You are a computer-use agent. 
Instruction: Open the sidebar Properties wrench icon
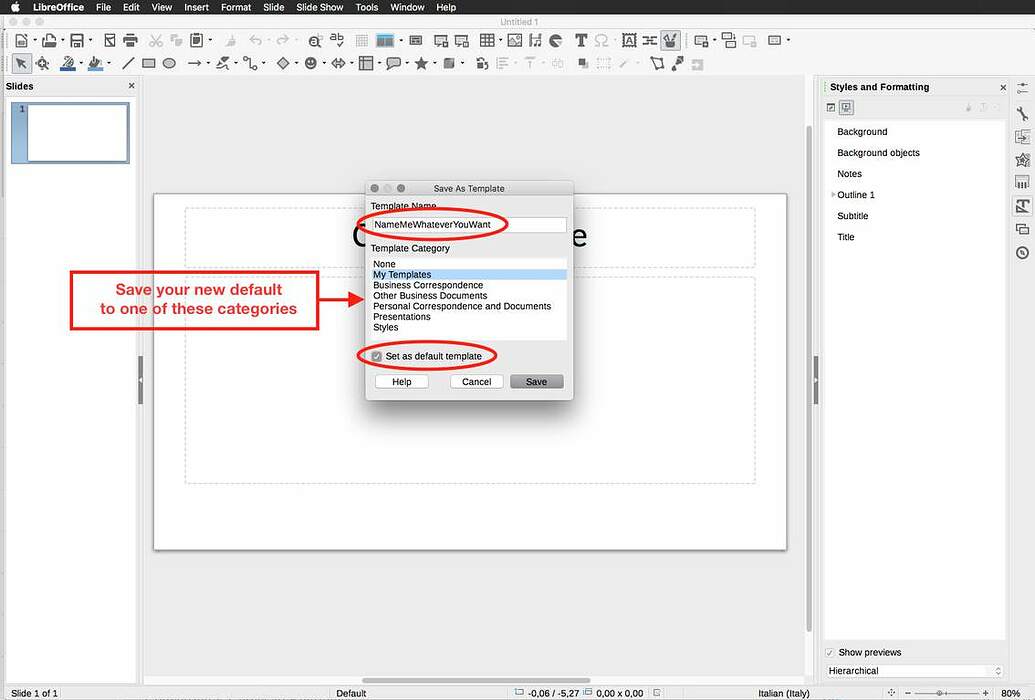1022,113
